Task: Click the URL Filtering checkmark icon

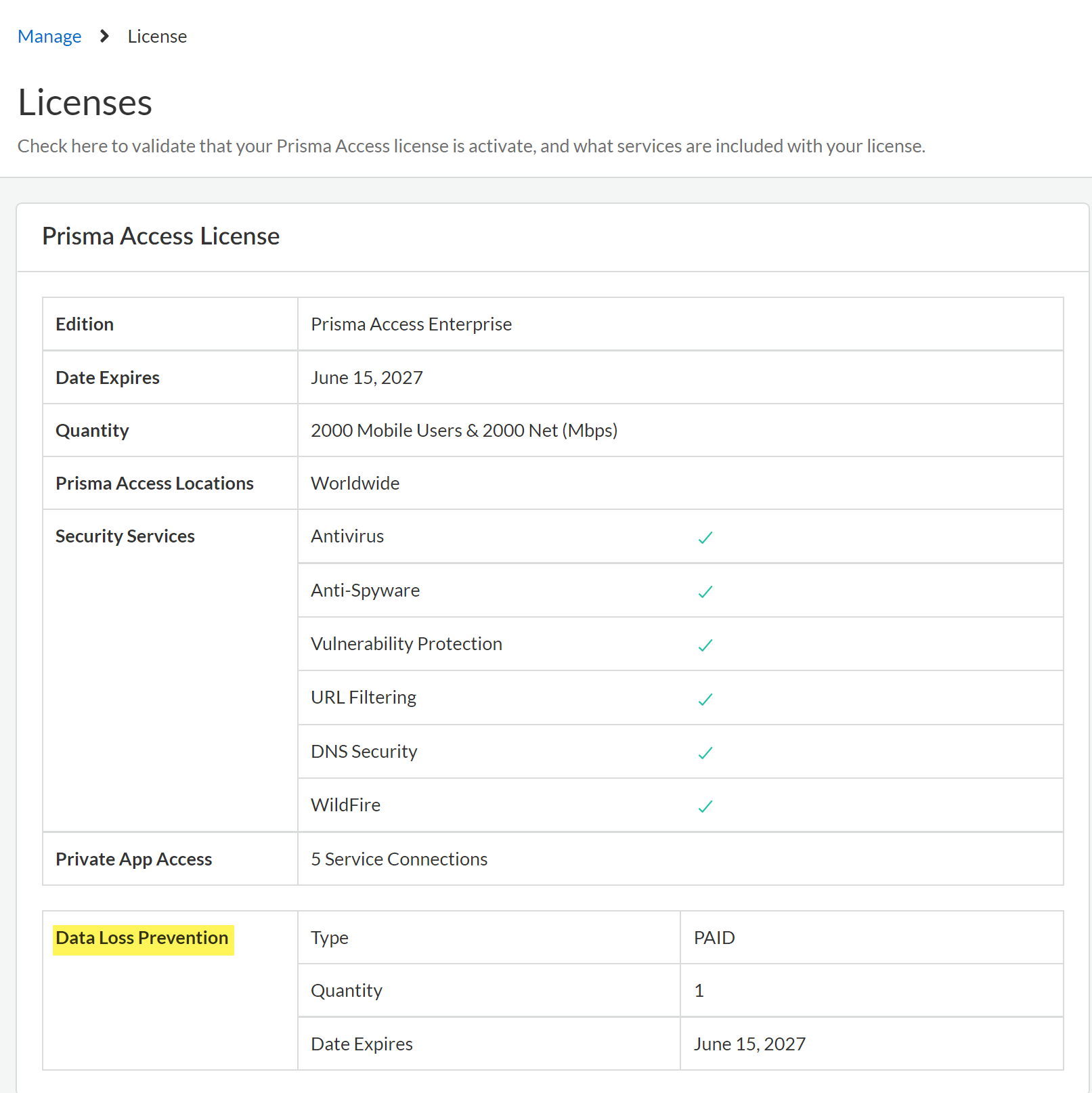Action: click(x=705, y=700)
